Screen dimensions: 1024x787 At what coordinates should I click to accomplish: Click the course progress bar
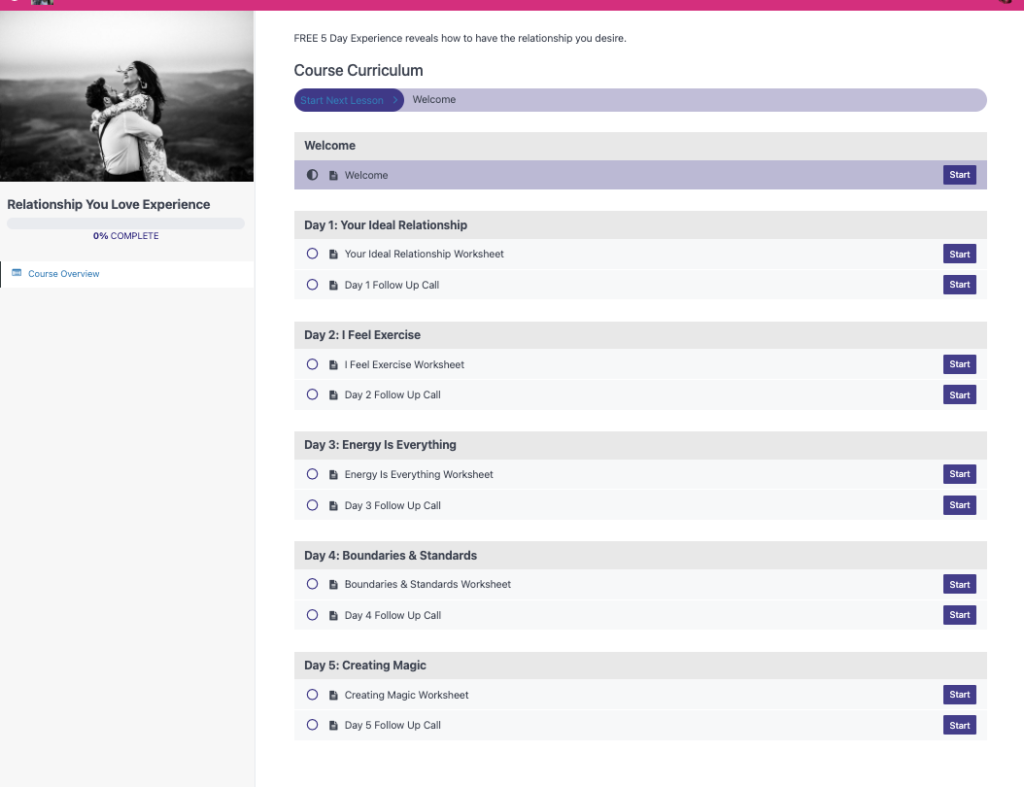tap(125, 223)
